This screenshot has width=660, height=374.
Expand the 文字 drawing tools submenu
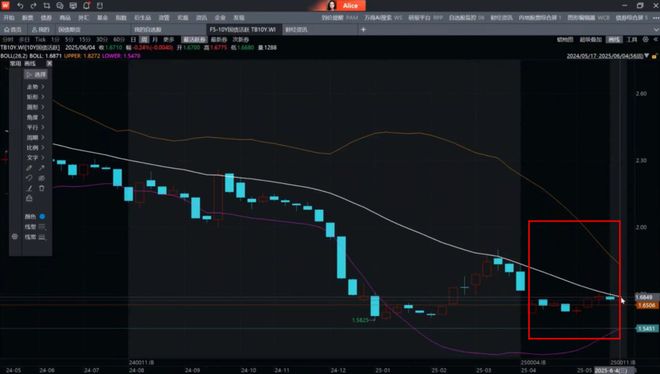35,157
